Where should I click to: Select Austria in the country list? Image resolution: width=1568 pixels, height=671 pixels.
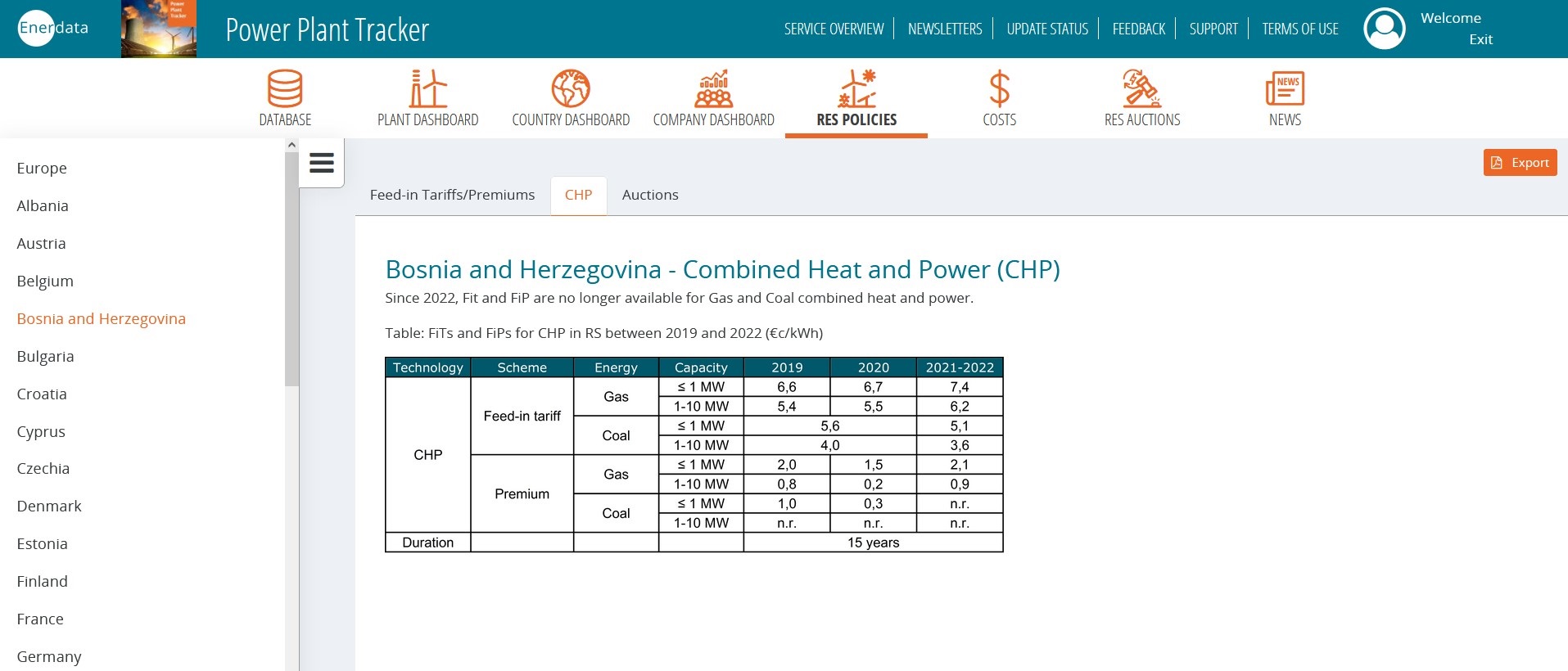(x=41, y=244)
